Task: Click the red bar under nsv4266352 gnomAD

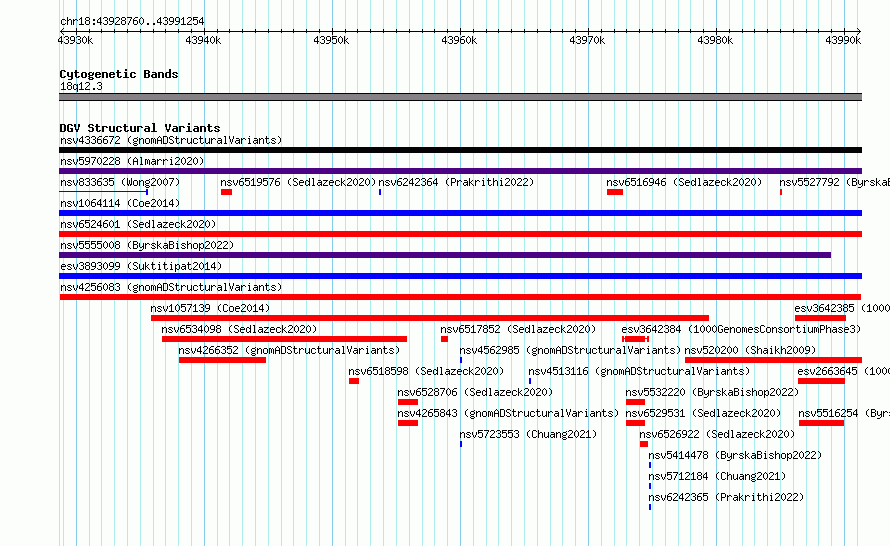Action: [222, 360]
